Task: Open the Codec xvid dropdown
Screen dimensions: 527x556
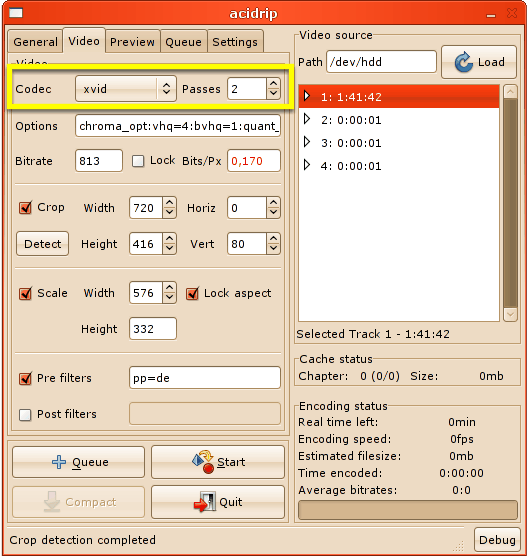Action: pos(126,89)
